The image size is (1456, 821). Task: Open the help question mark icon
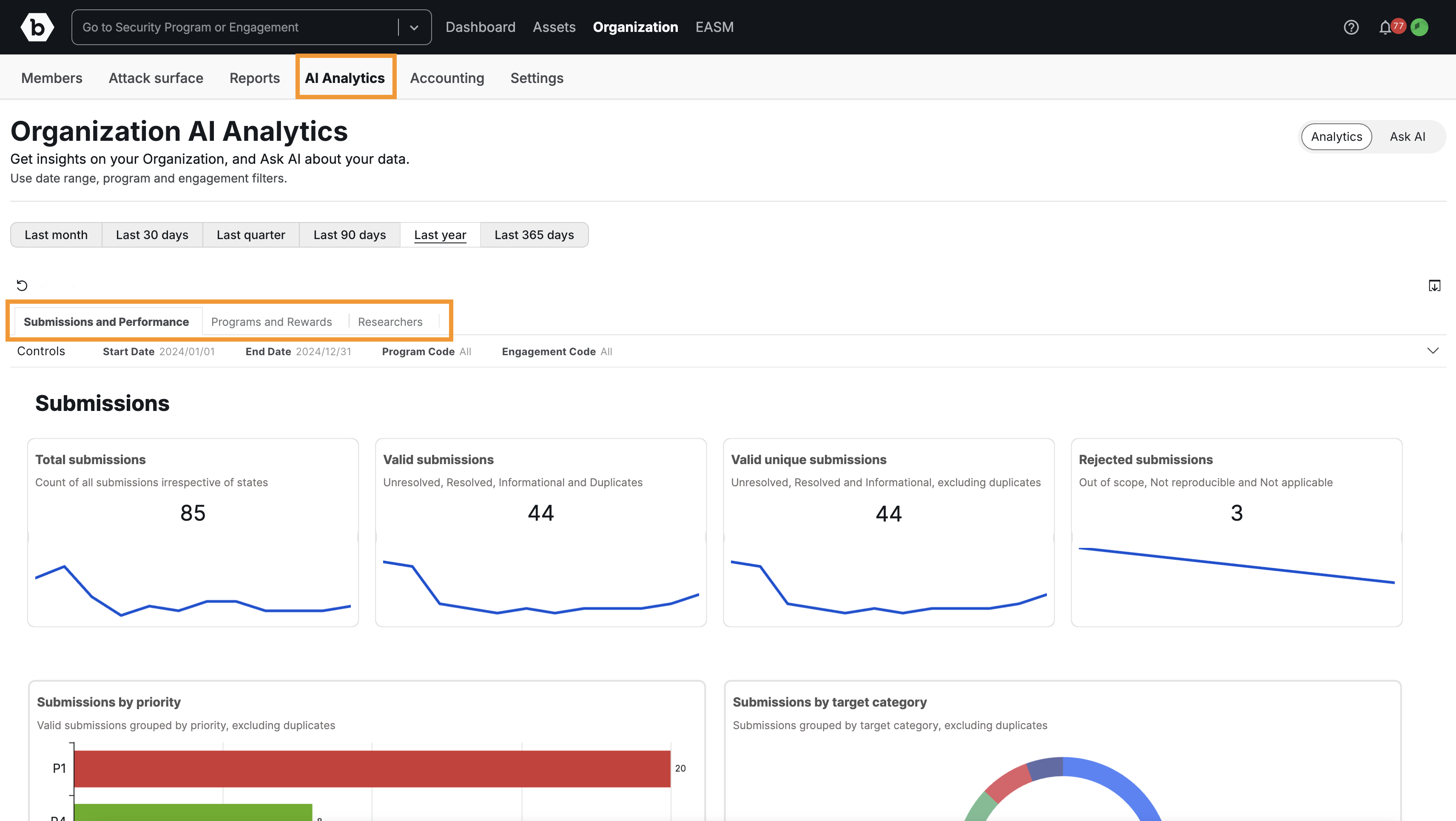[x=1351, y=26]
